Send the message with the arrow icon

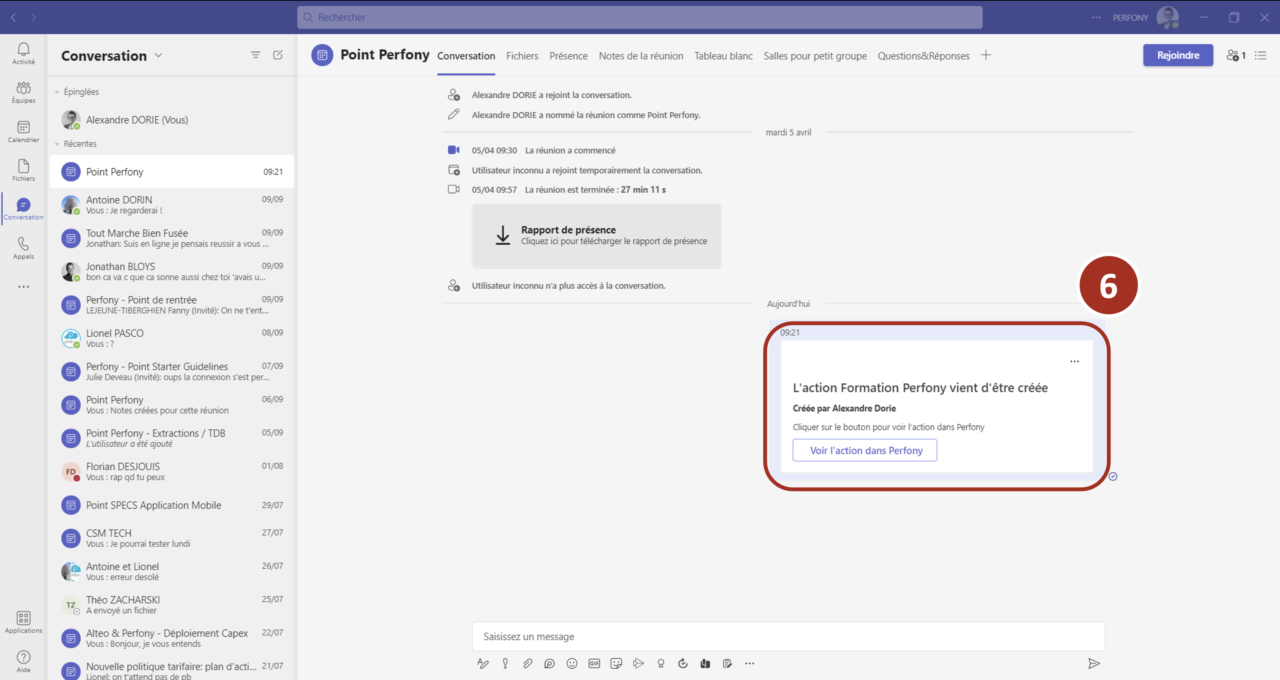[x=1094, y=663]
